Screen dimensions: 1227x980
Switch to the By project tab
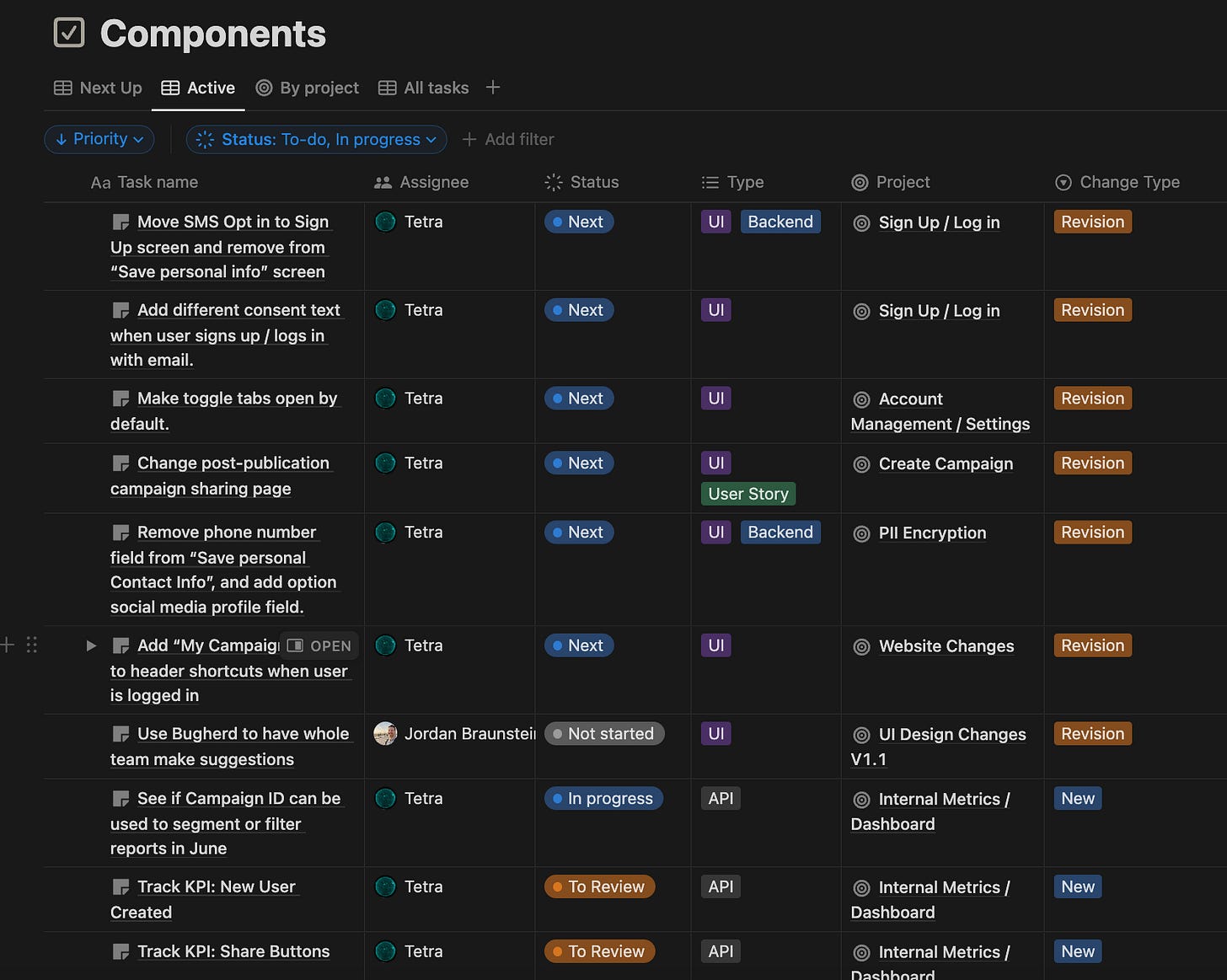point(307,88)
